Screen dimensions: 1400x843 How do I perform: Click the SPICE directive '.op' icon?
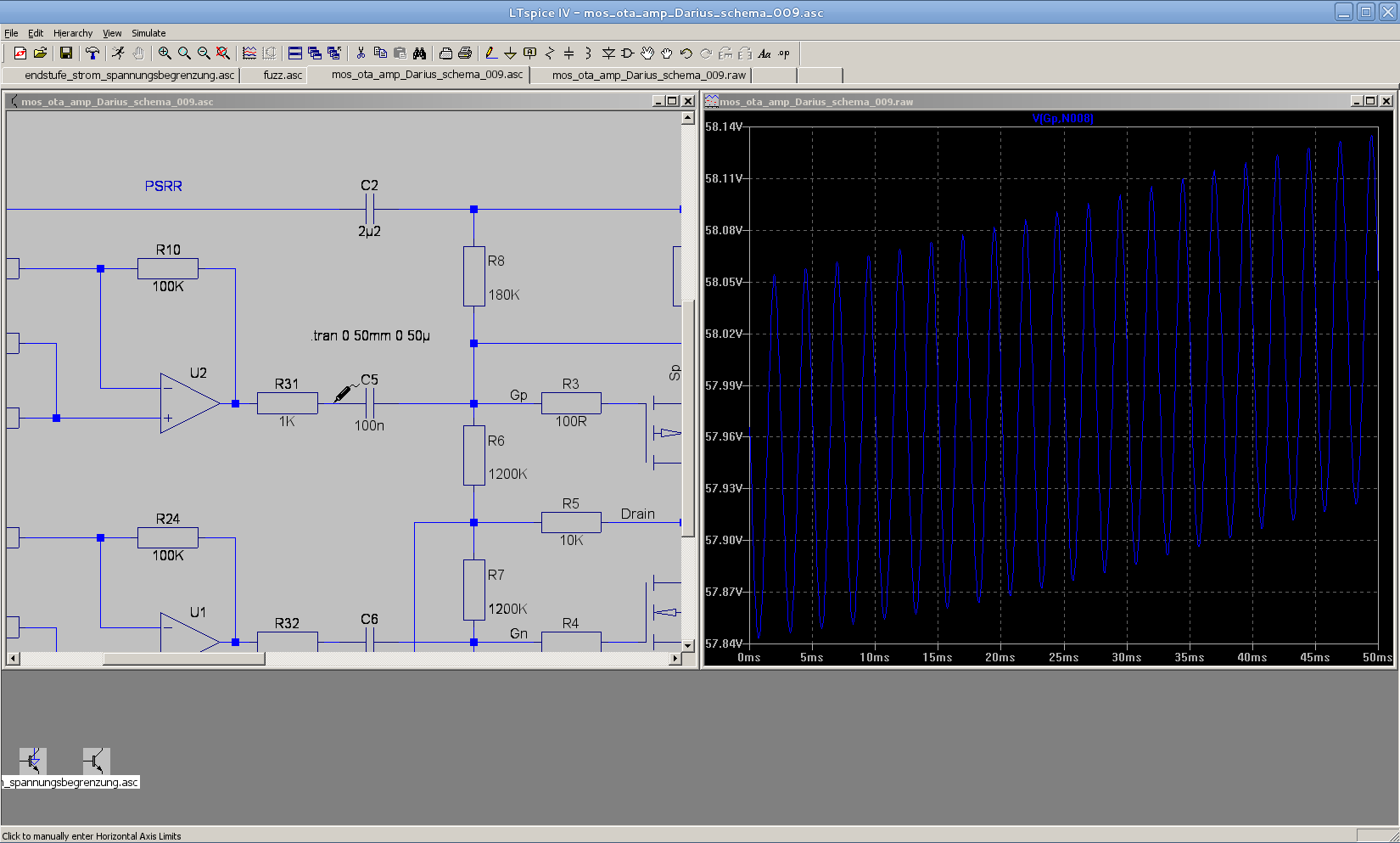(x=784, y=53)
